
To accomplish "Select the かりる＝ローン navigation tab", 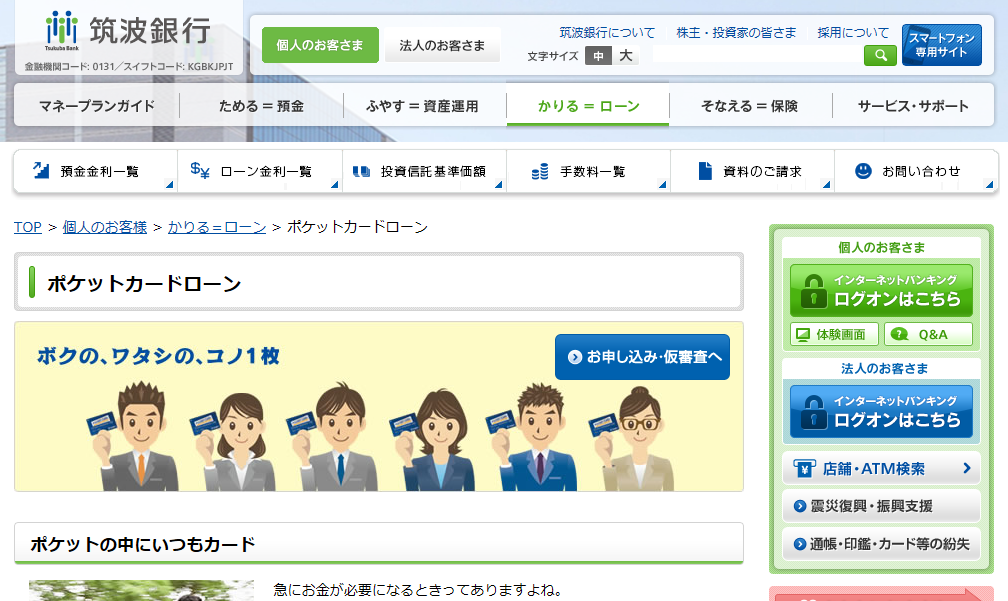I will (x=588, y=106).
